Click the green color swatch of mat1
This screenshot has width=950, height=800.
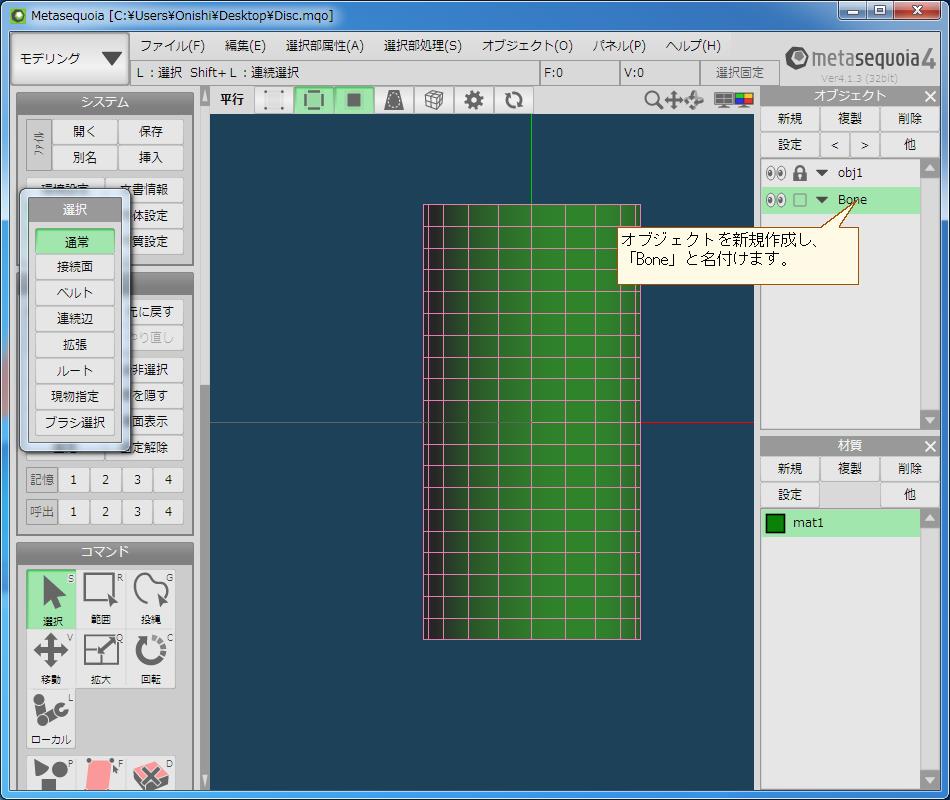[778, 522]
